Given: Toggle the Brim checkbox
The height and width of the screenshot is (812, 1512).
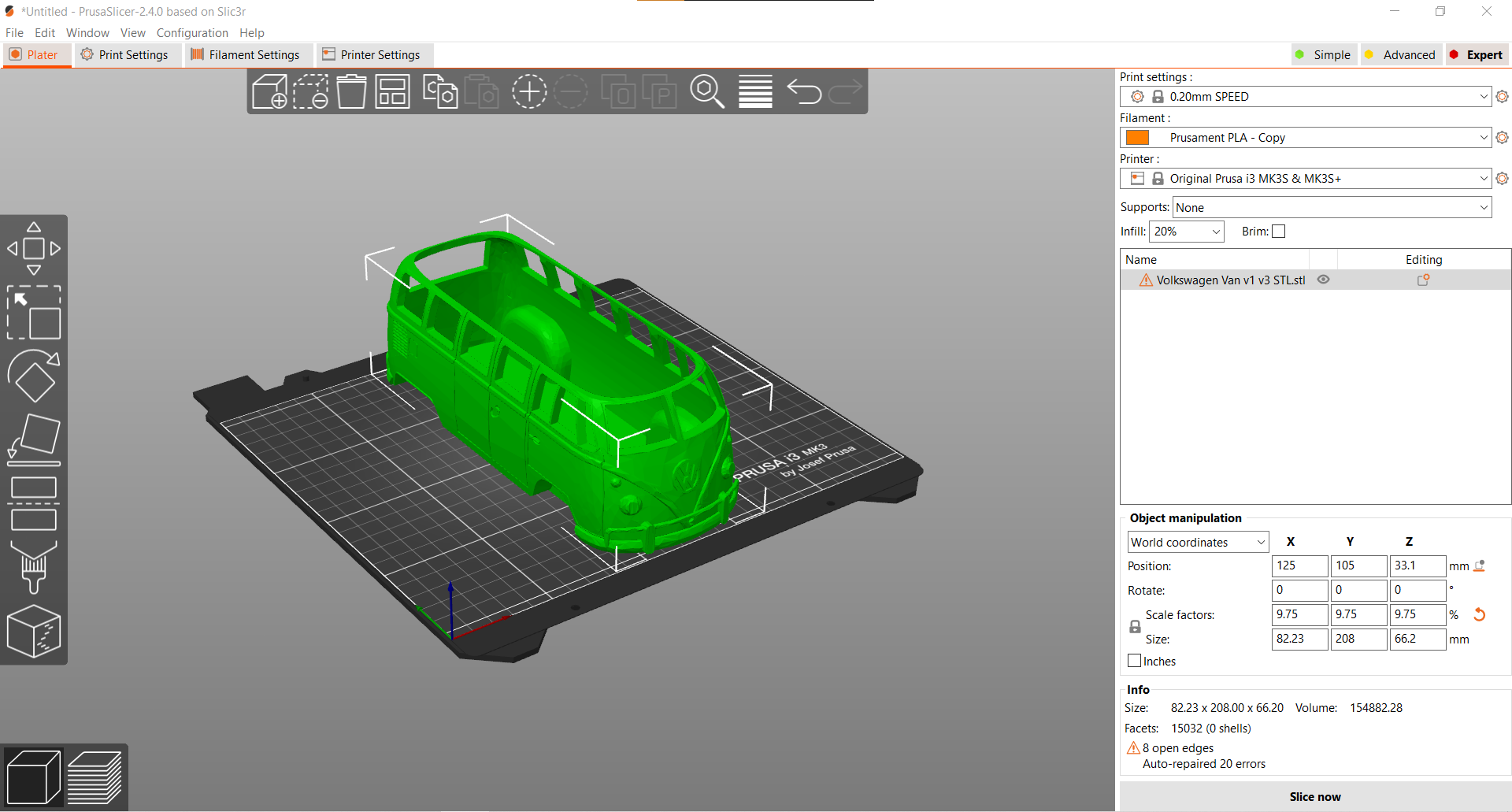Looking at the screenshot, I should (1279, 232).
